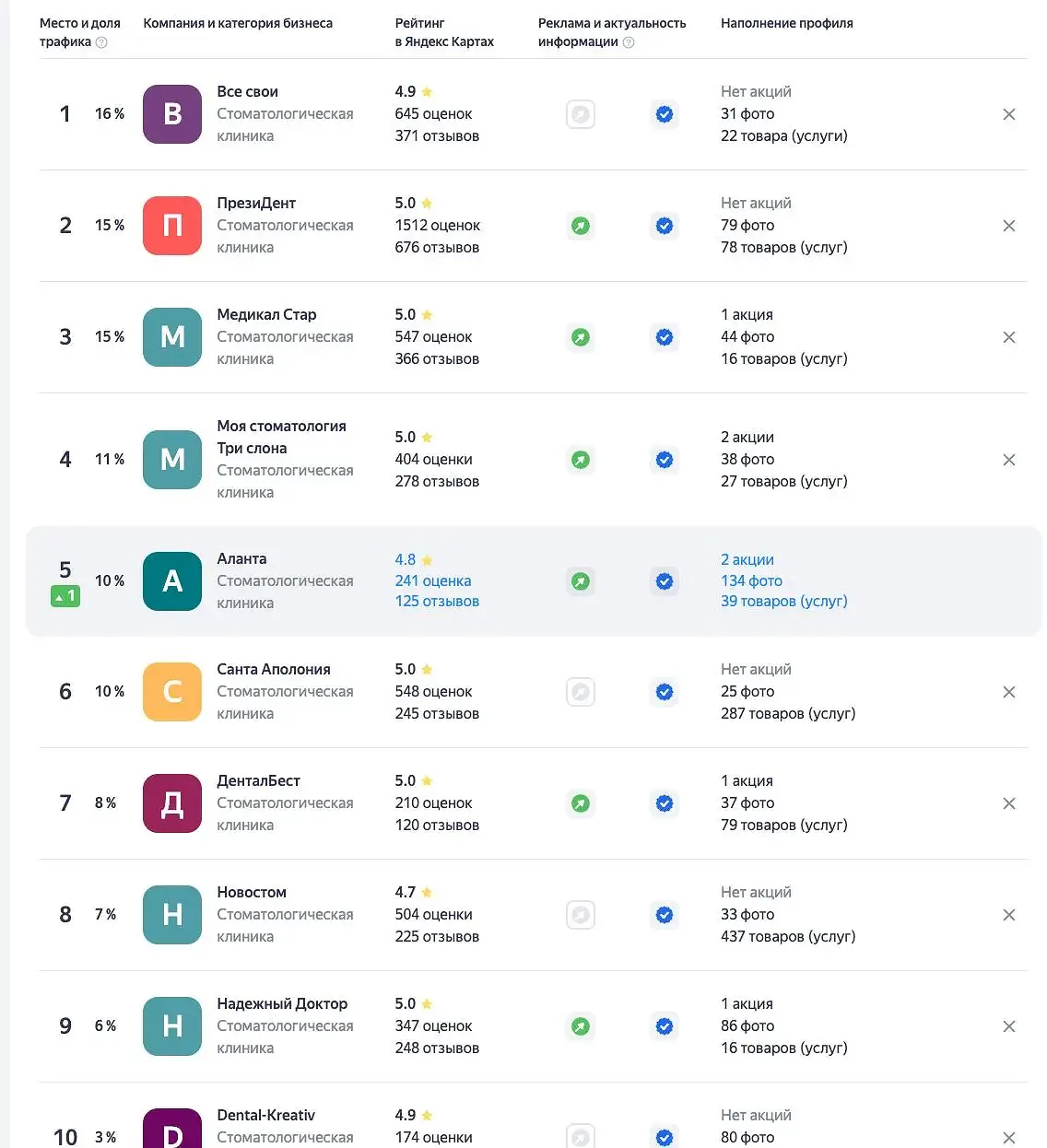Viewport: 1047px width, 1148px height.
Task: Click the Медикал Стар logo thumbnail
Action: coord(171,337)
